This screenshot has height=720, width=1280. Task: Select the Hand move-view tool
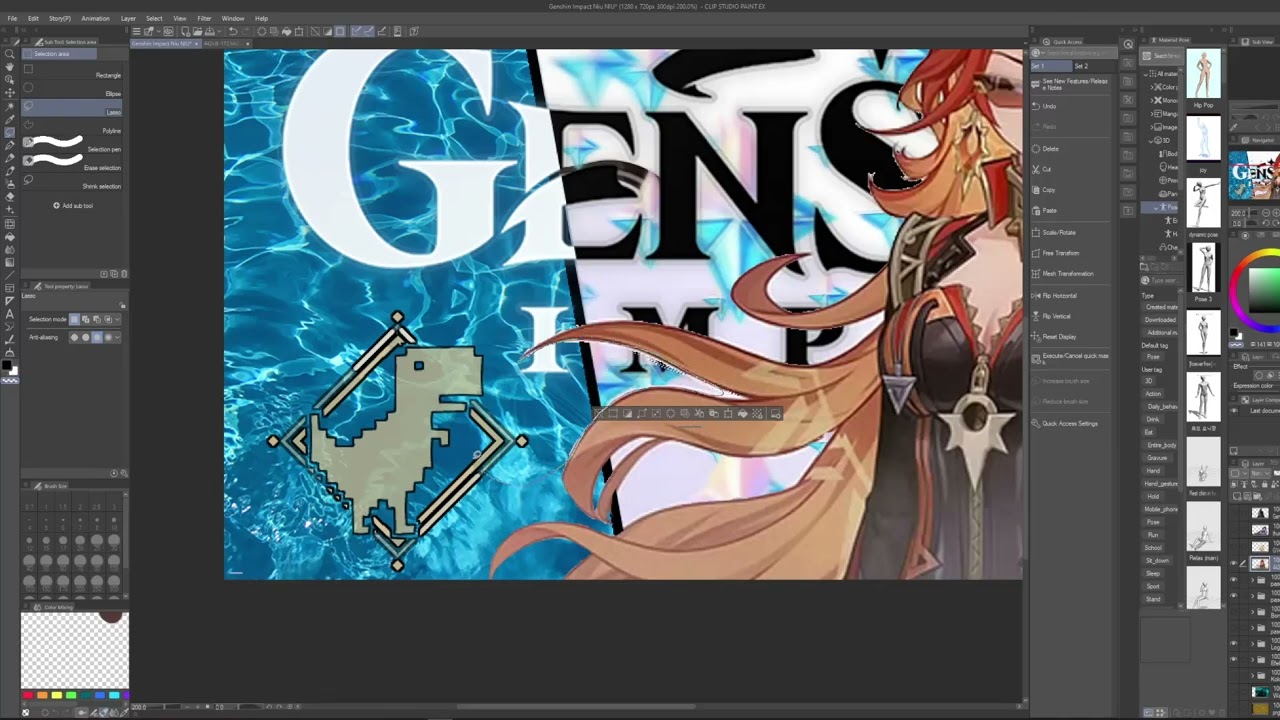click(9, 66)
